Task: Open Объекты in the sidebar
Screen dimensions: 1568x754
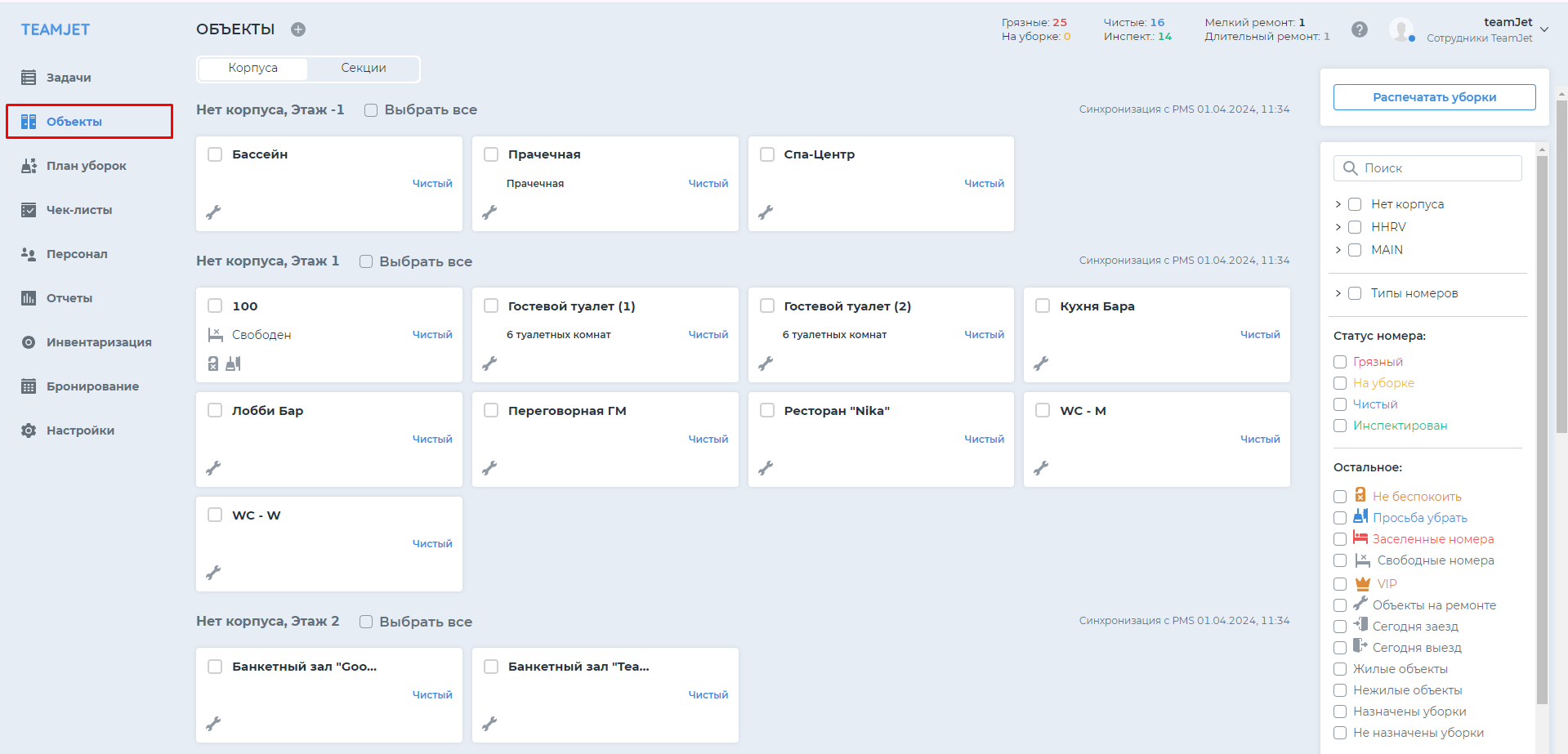Action: [x=89, y=122]
